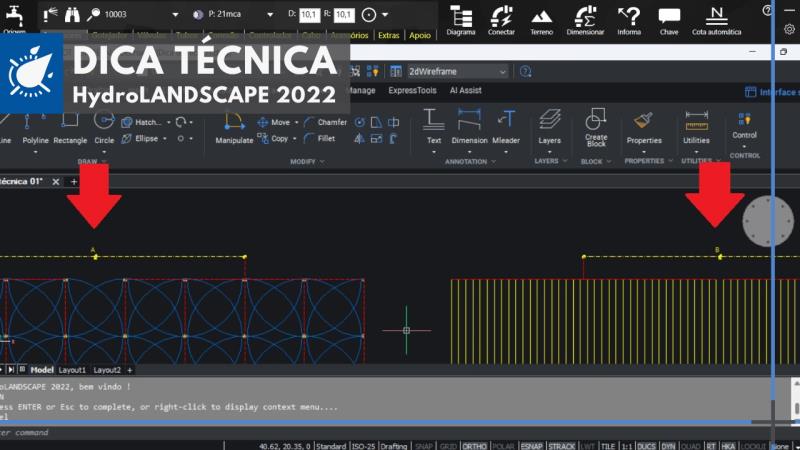
Task: Toggle GRID in the status bar
Action: [x=448, y=446]
